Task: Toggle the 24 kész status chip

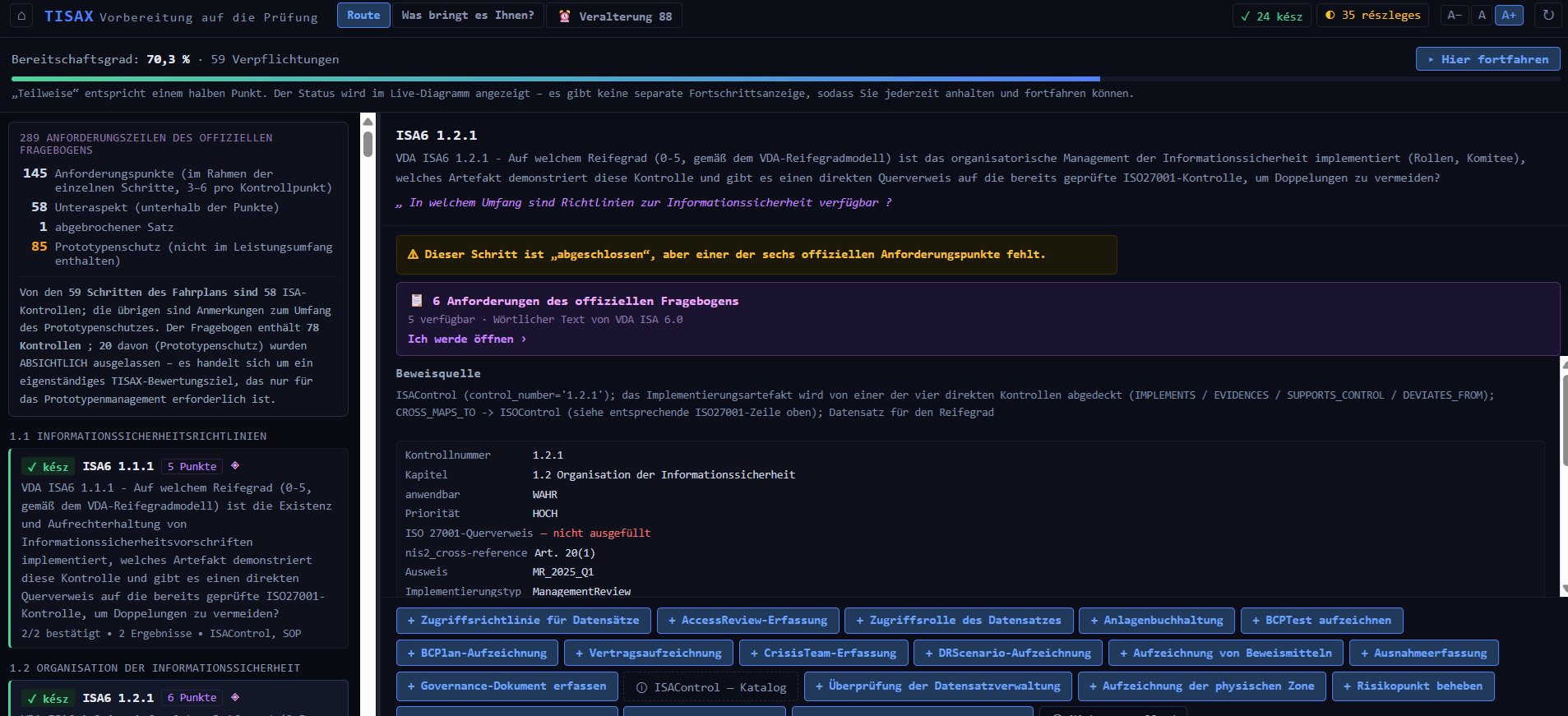Action: point(1271,16)
